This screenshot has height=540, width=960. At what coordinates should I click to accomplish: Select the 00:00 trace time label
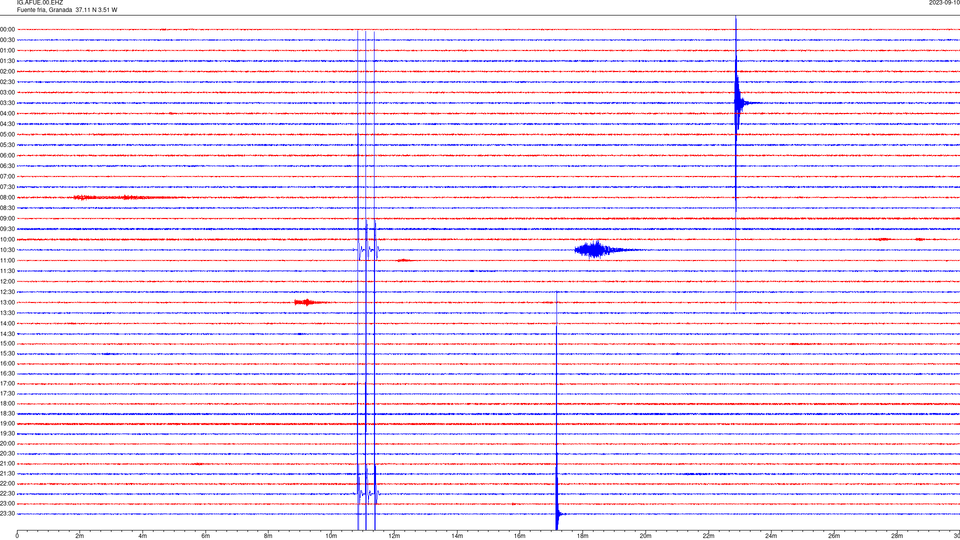(x=7, y=29)
